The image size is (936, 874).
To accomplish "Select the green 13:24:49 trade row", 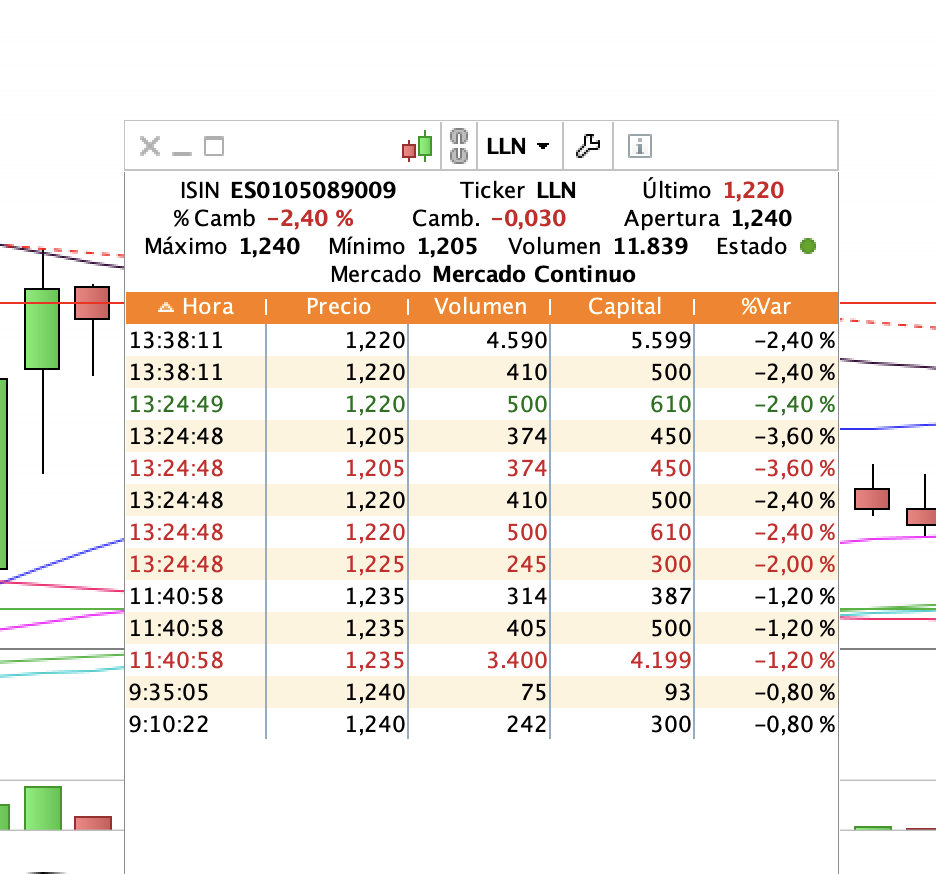I will (x=482, y=404).
